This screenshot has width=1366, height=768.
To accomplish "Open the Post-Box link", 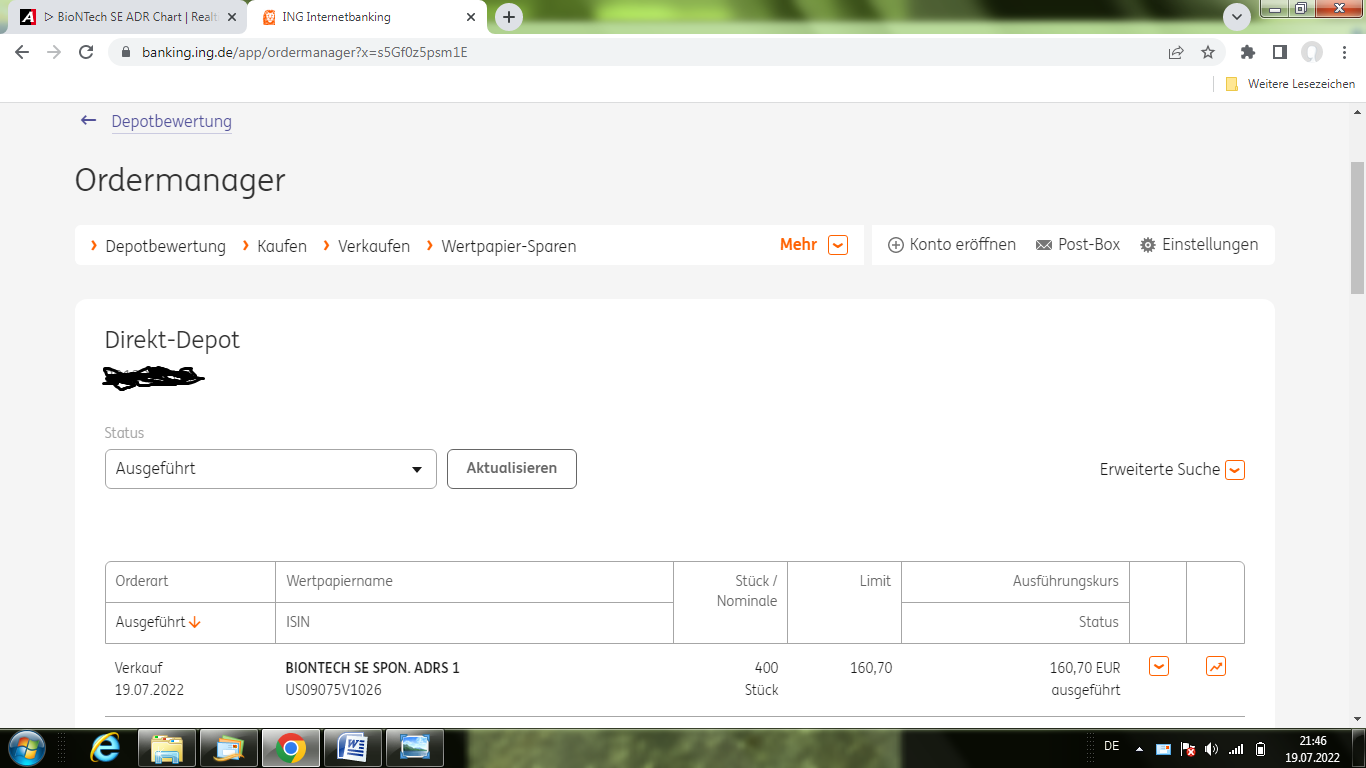I will [x=1078, y=245].
